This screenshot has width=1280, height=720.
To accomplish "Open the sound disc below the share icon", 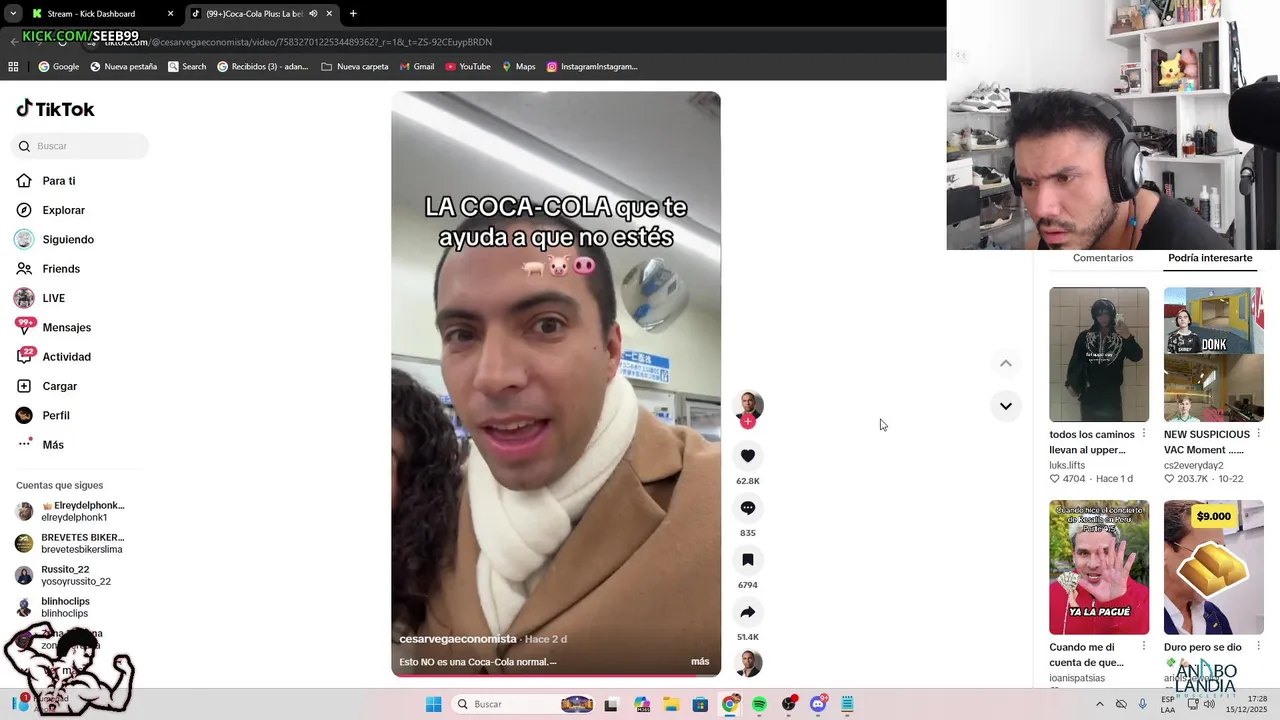I will coord(748,663).
